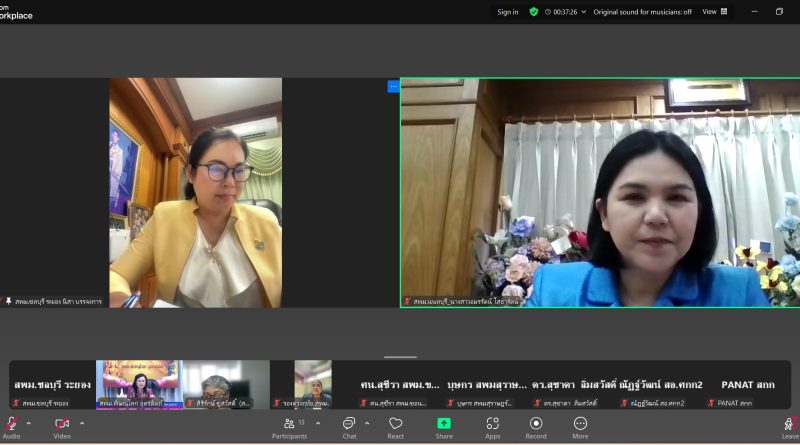The width and height of the screenshot is (800, 445).
Task: Open the View layout menu
Action: click(x=715, y=12)
